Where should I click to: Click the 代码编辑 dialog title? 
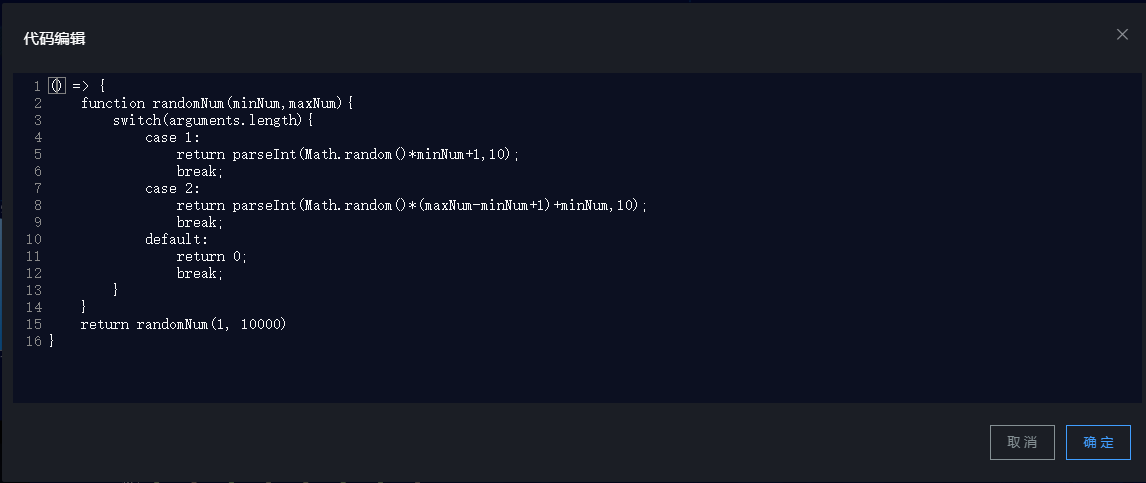click(54, 38)
